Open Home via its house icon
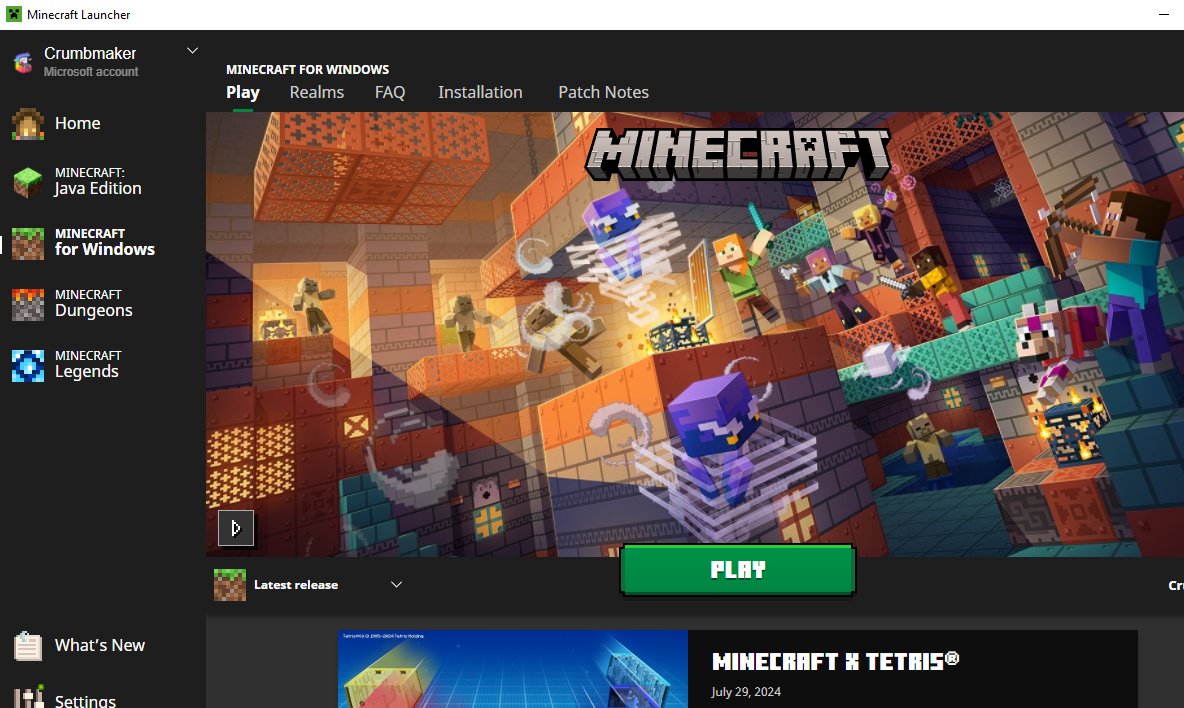The height and width of the screenshot is (708, 1184). (x=28, y=124)
